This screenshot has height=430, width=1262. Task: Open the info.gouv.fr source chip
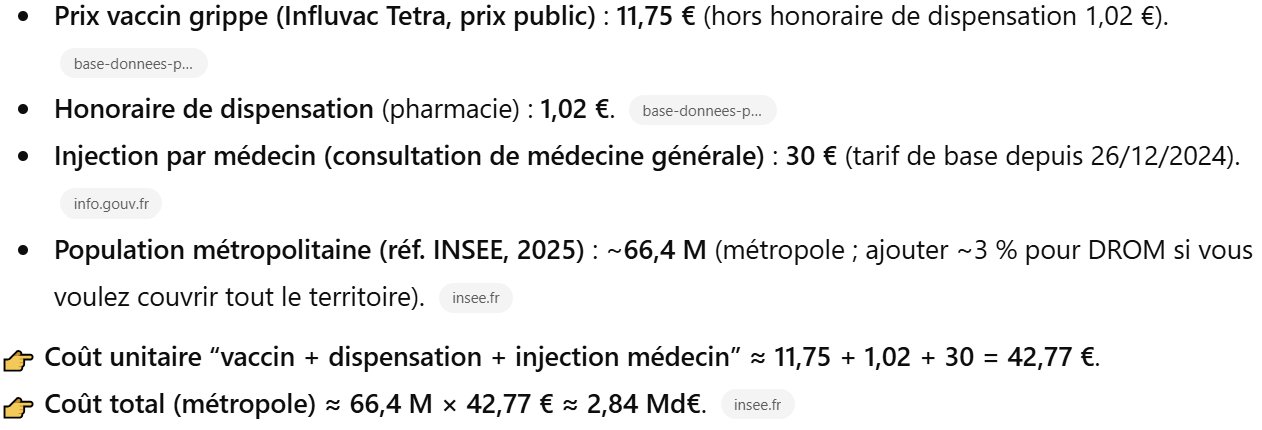[x=110, y=203]
